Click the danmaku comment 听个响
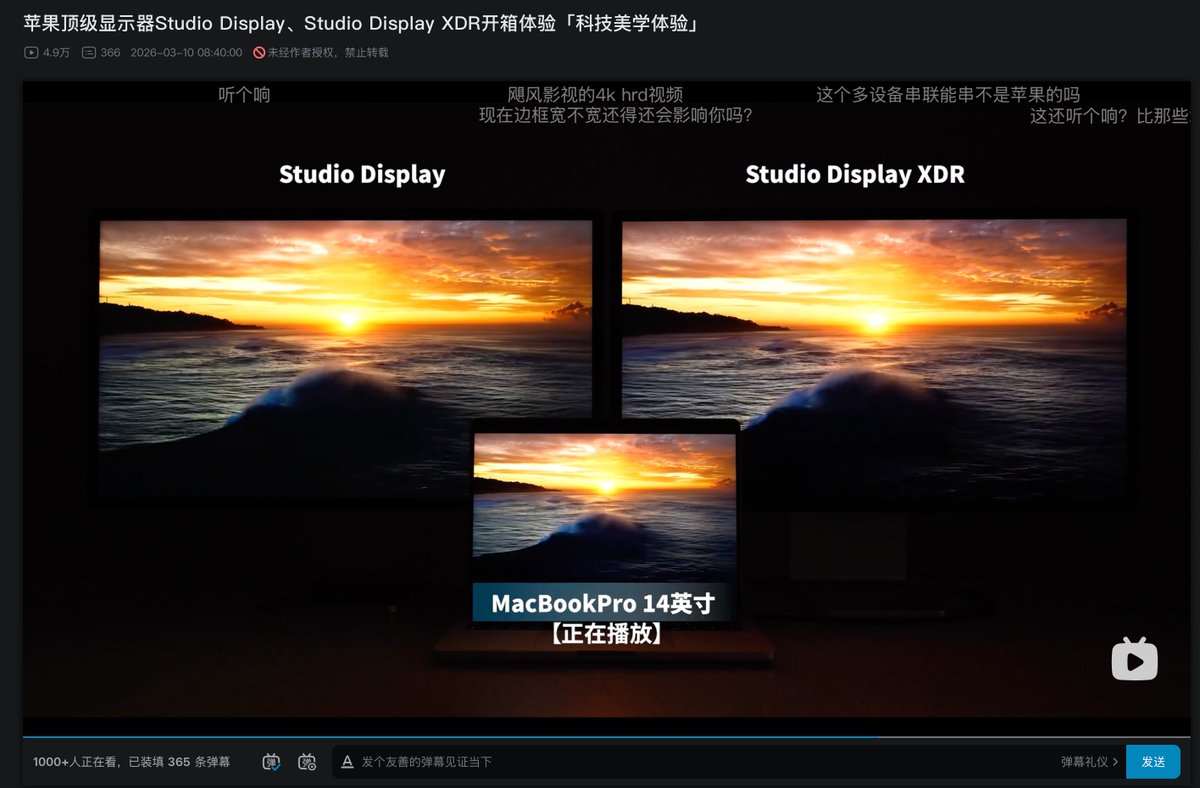 pyautogui.click(x=244, y=95)
